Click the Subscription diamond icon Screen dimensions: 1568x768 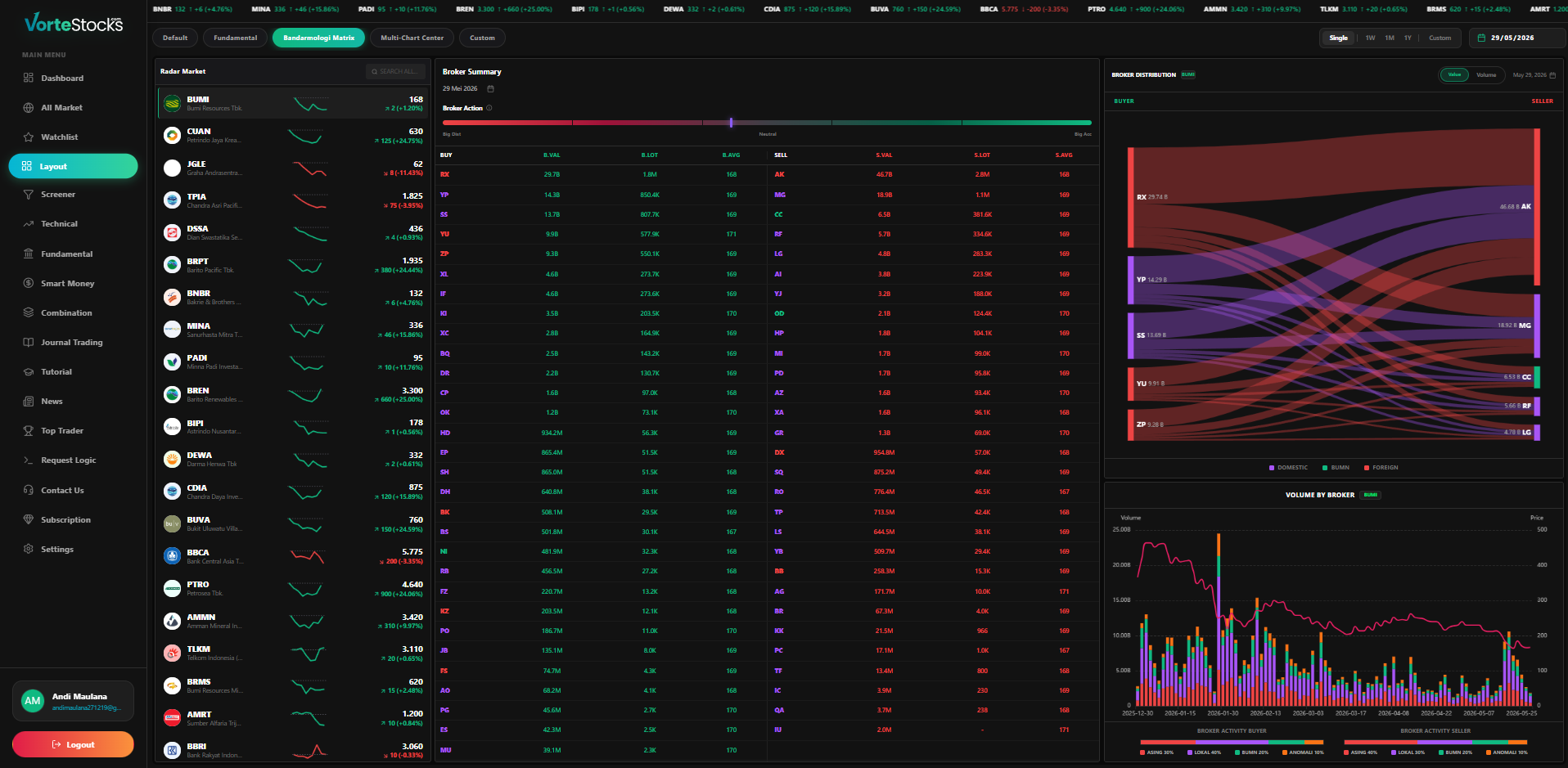coord(28,519)
